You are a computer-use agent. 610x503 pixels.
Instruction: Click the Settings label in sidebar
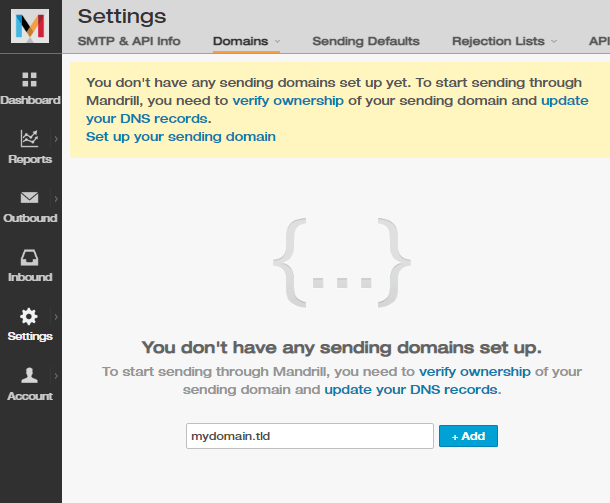pos(30,336)
